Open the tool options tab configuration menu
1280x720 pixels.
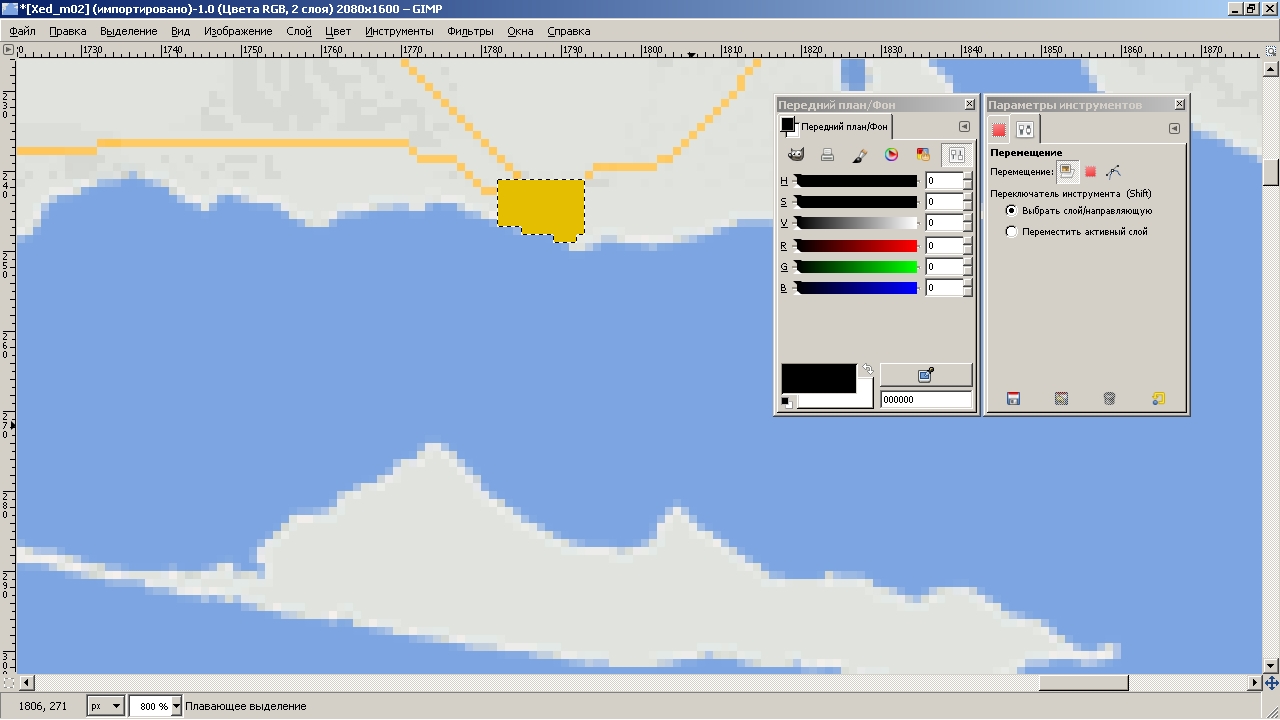point(1174,128)
